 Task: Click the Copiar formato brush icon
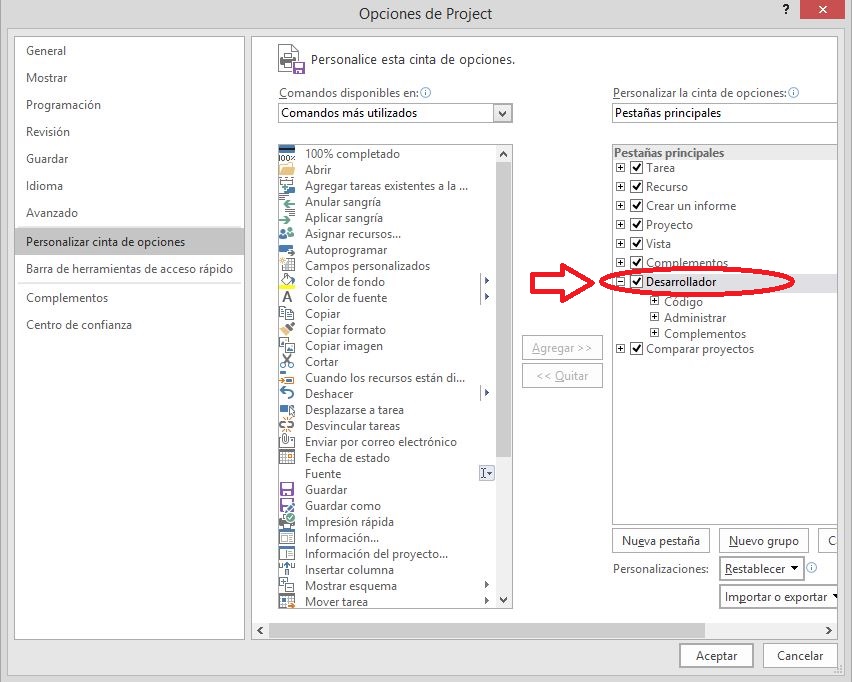tap(286, 330)
